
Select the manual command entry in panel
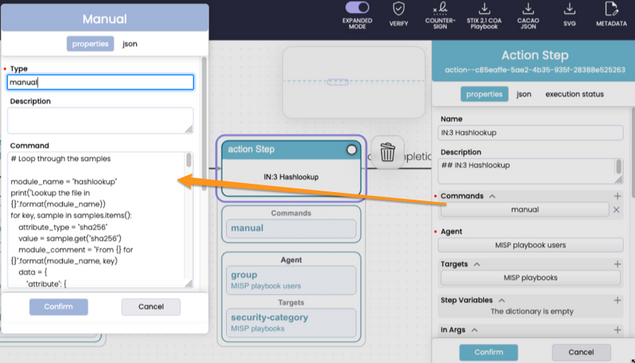(x=524, y=210)
